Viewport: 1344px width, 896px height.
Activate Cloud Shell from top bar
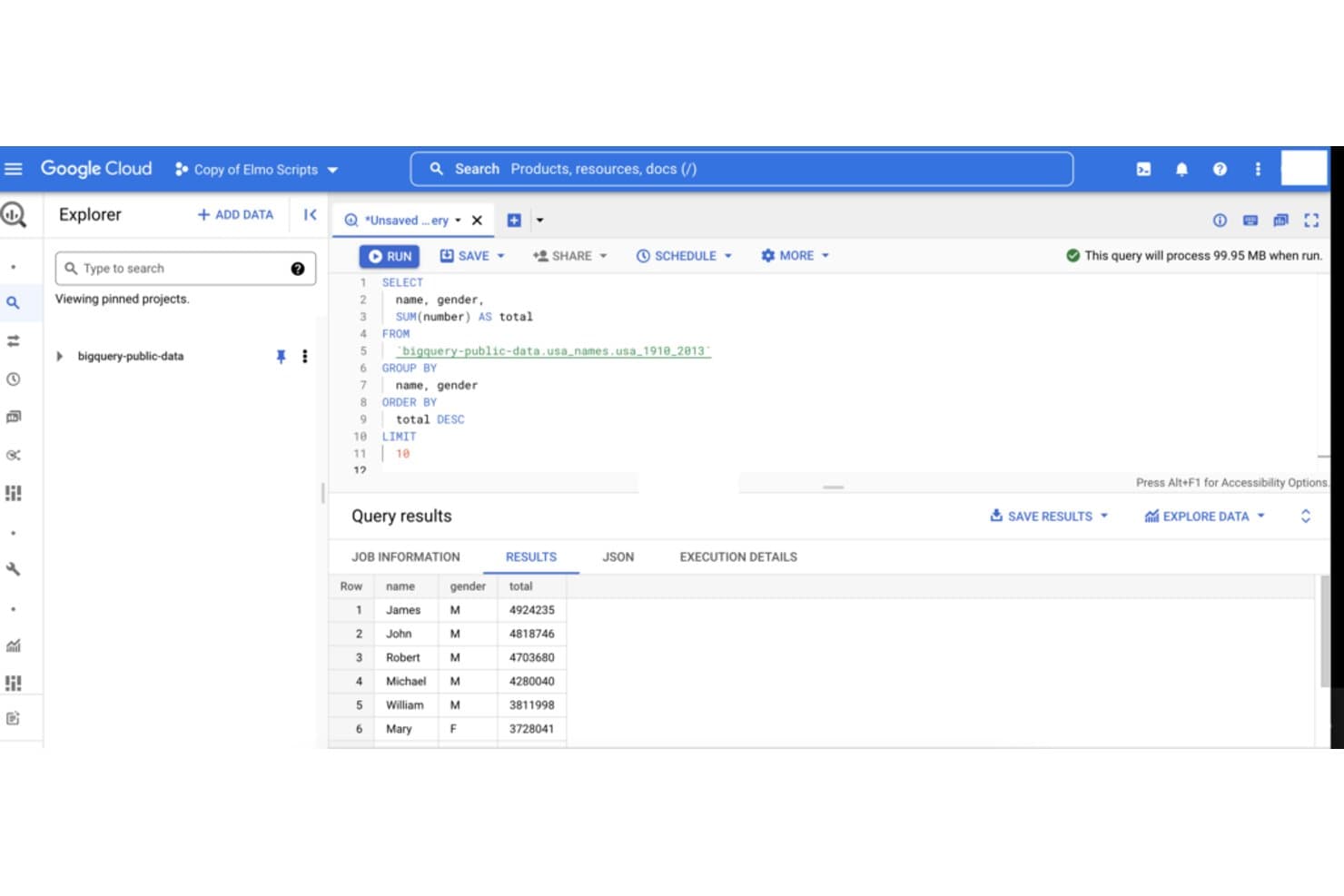(x=1143, y=169)
